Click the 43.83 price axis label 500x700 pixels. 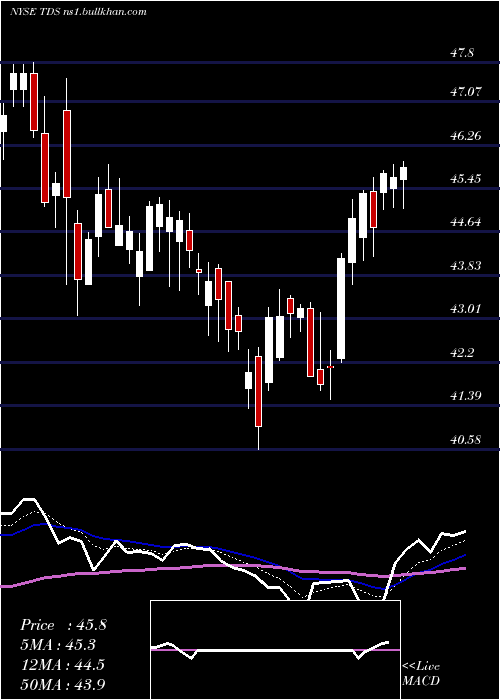466,266
